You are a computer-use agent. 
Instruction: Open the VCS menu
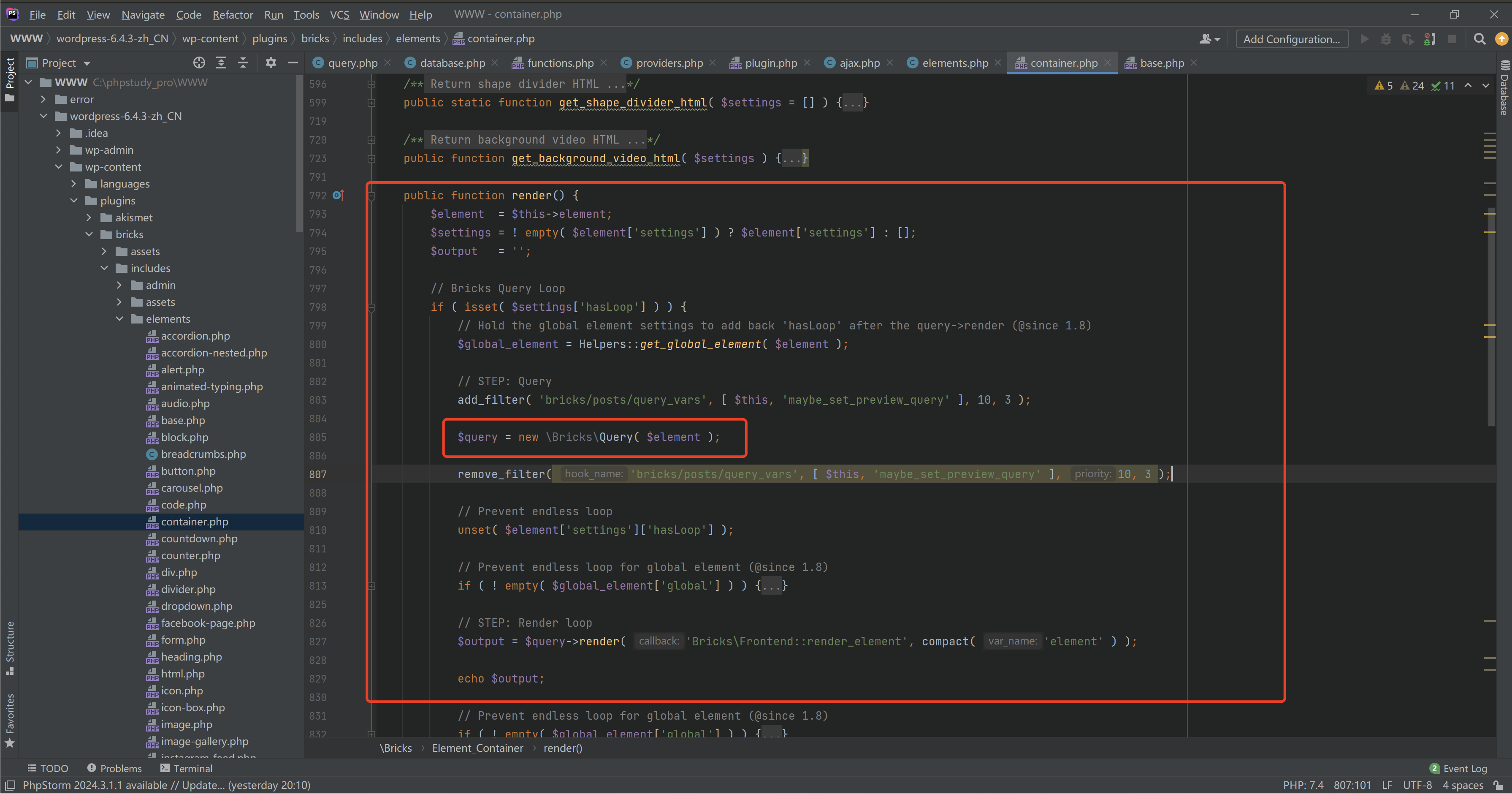339,15
